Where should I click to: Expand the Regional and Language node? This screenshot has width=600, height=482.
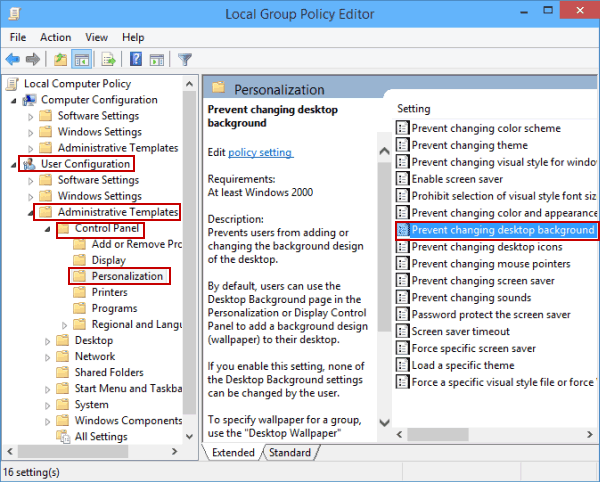coord(64,326)
